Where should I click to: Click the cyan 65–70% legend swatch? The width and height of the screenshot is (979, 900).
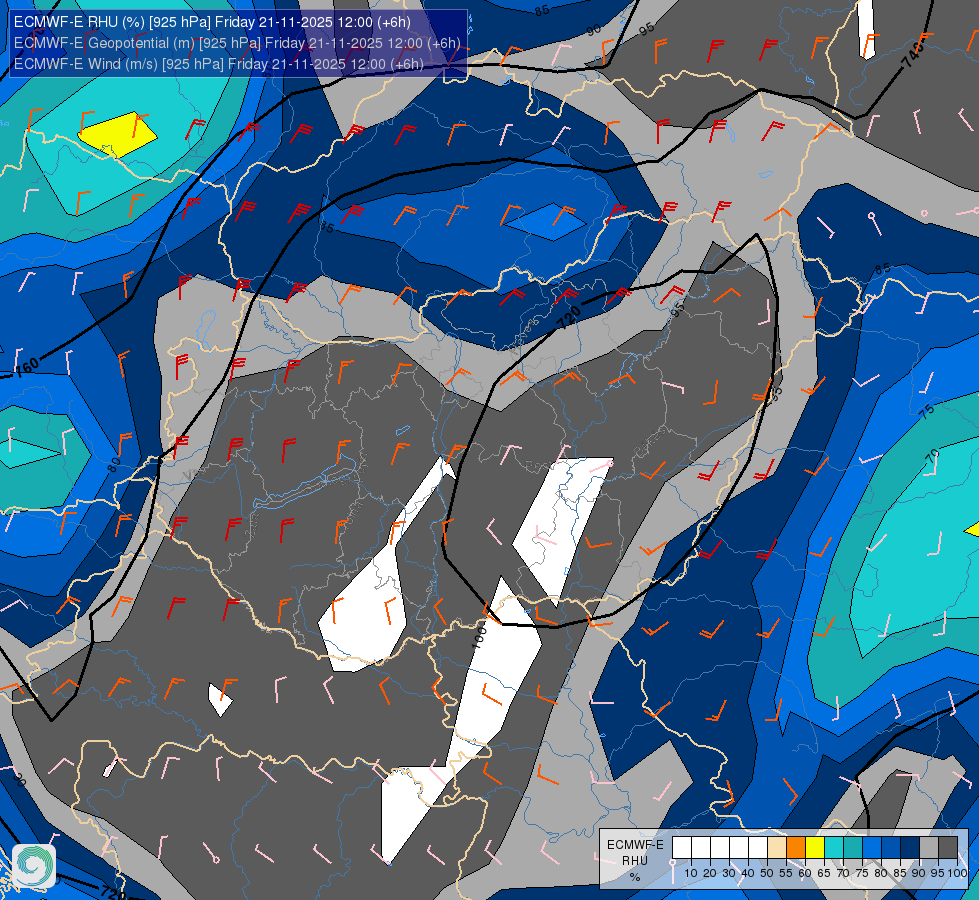[834, 848]
